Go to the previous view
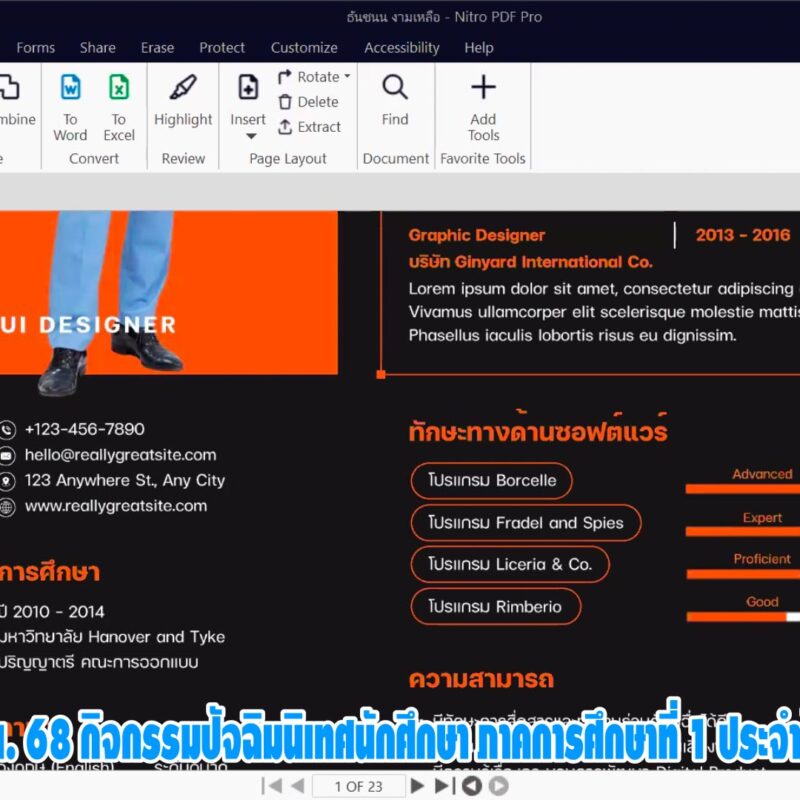This screenshot has height=800, width=800. point(471,786)
